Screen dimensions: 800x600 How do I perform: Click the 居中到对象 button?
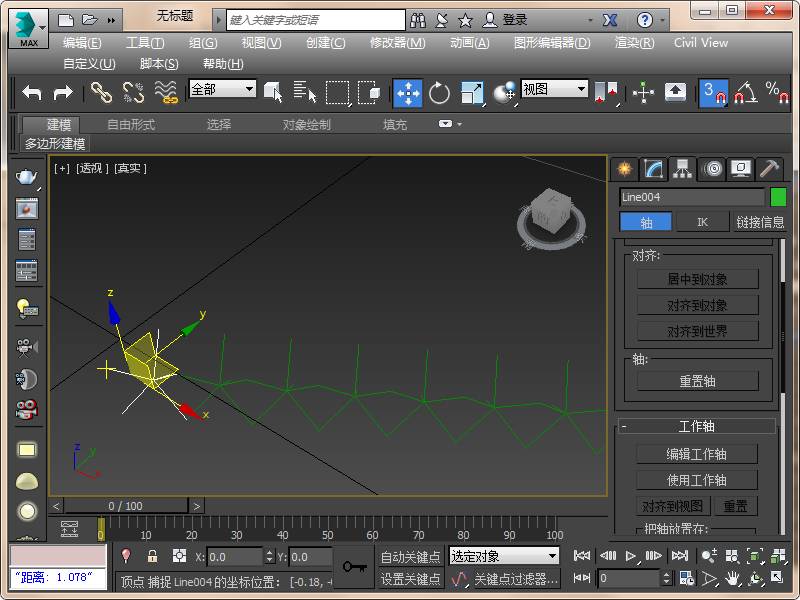(x=697, y=279)
